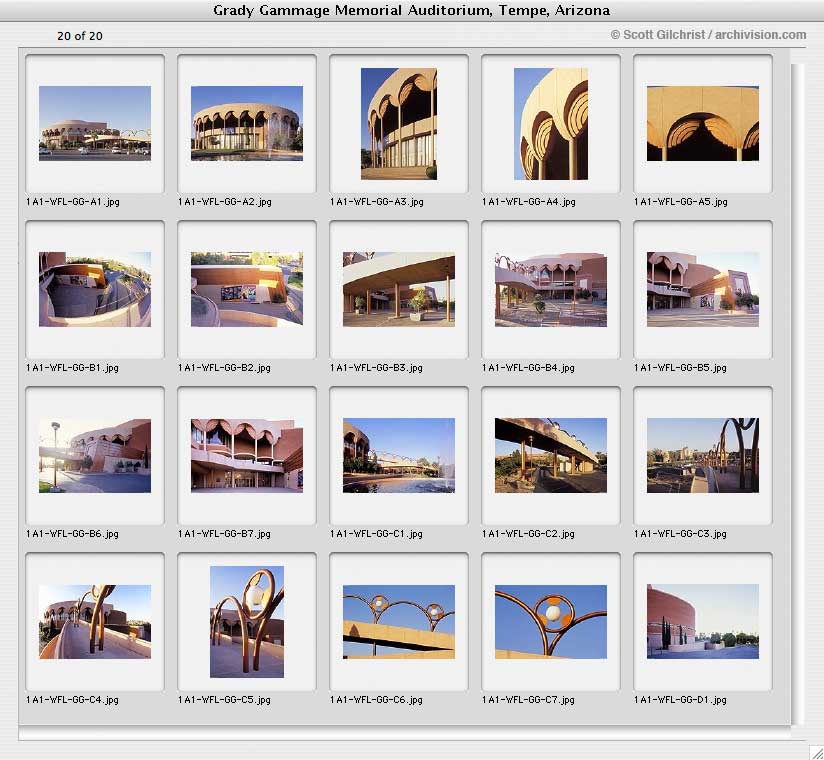Click the file name 1A1-WFL-GG-A4.jpg

click(529, 202)
